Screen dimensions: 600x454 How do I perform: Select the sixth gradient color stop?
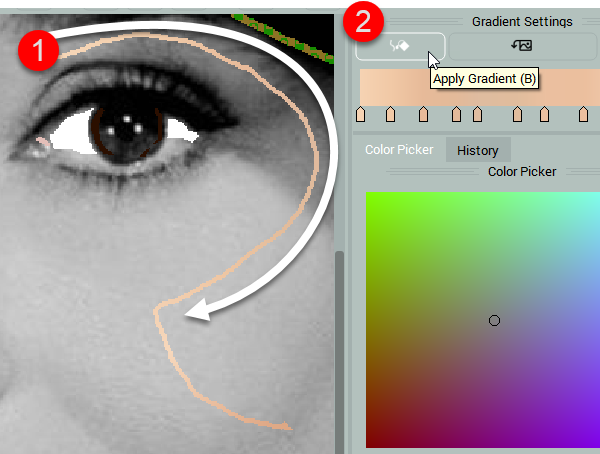(x=517, y=114)
